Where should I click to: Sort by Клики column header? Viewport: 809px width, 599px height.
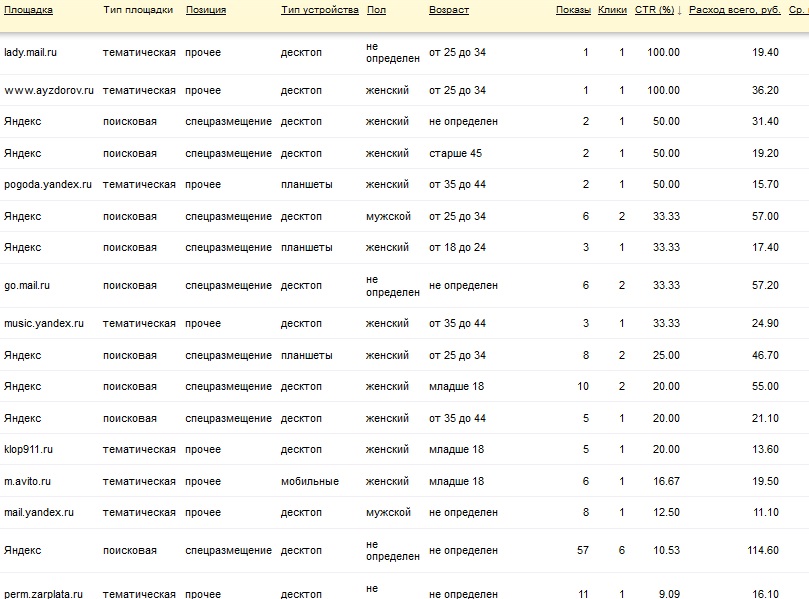point(612,10)
